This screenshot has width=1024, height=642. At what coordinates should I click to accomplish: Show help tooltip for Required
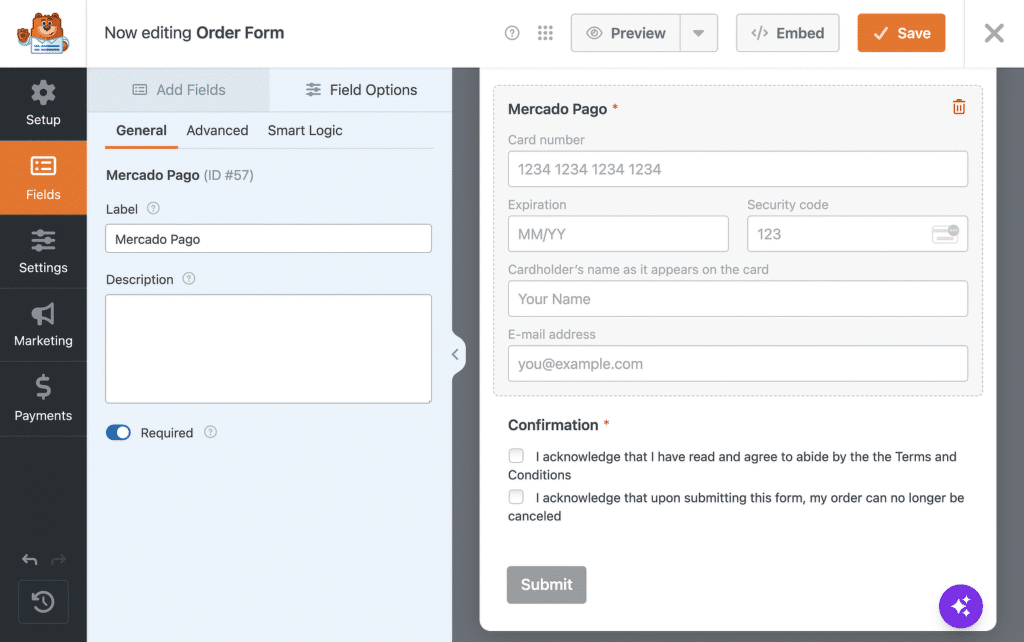[210, 432]
